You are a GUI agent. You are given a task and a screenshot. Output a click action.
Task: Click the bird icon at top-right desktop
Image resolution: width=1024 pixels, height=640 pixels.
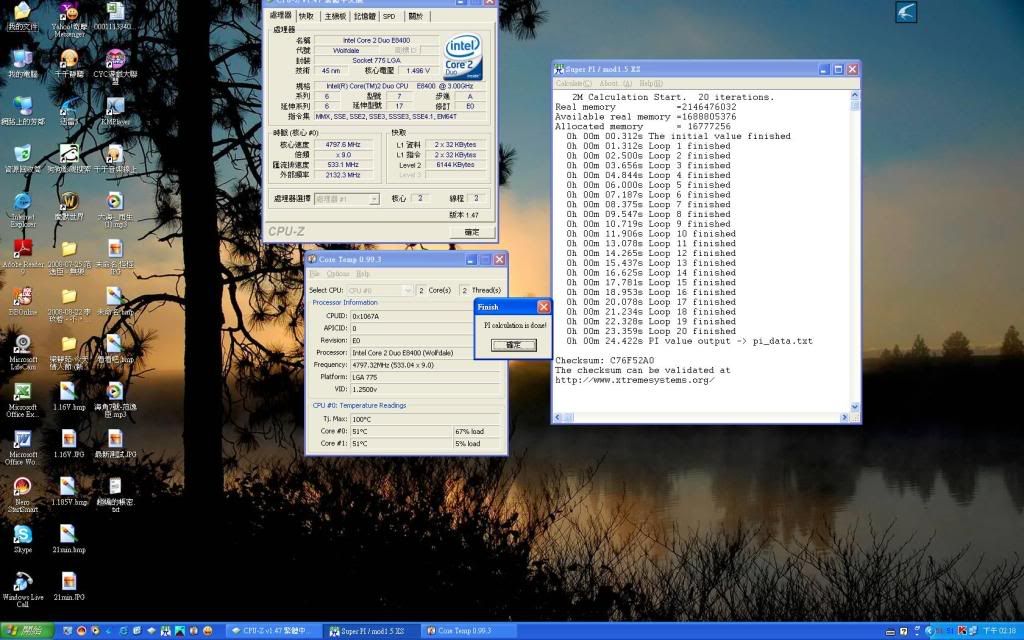click(906, 12)
